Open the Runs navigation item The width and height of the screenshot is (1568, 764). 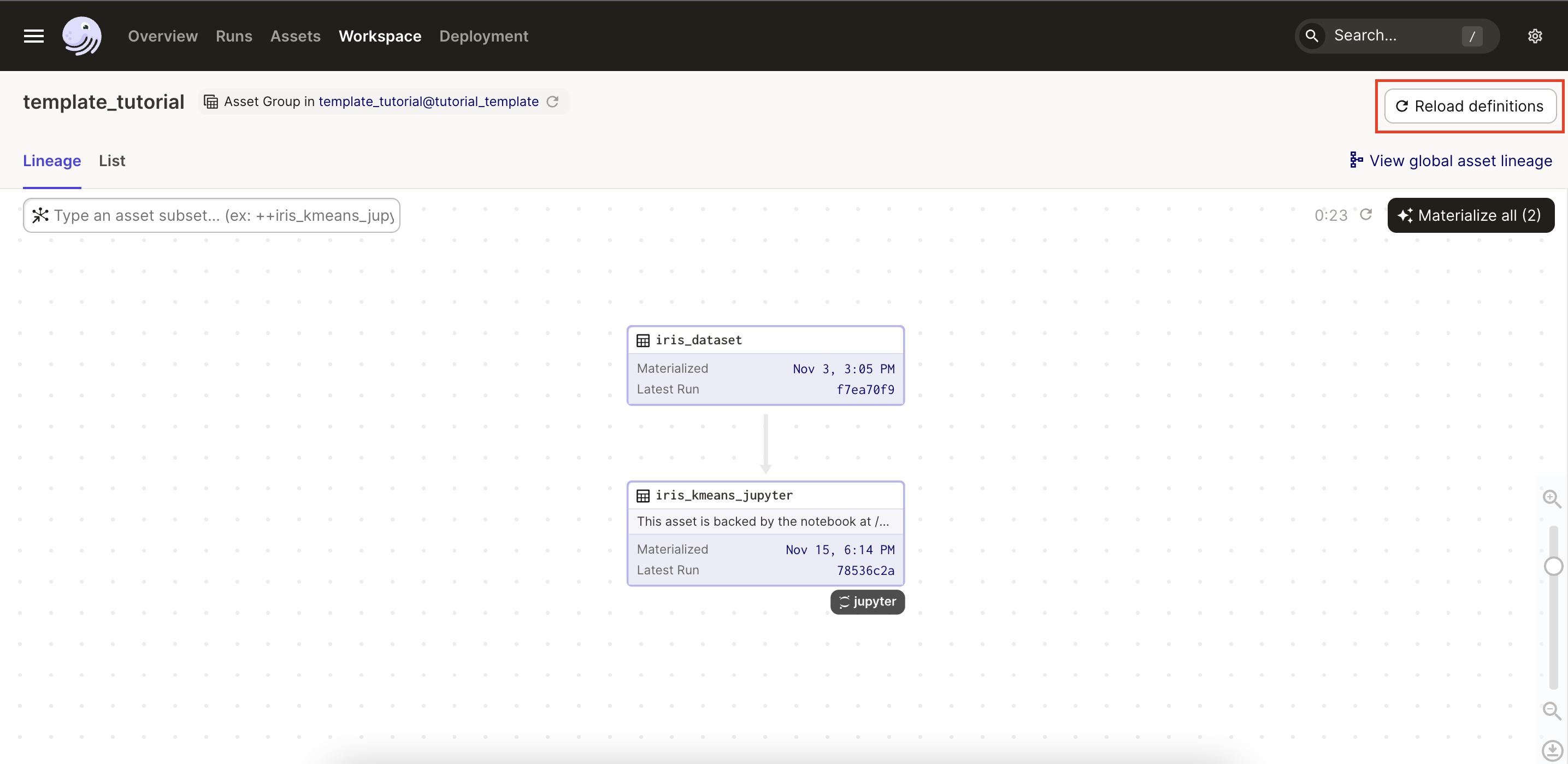[234, 36]
